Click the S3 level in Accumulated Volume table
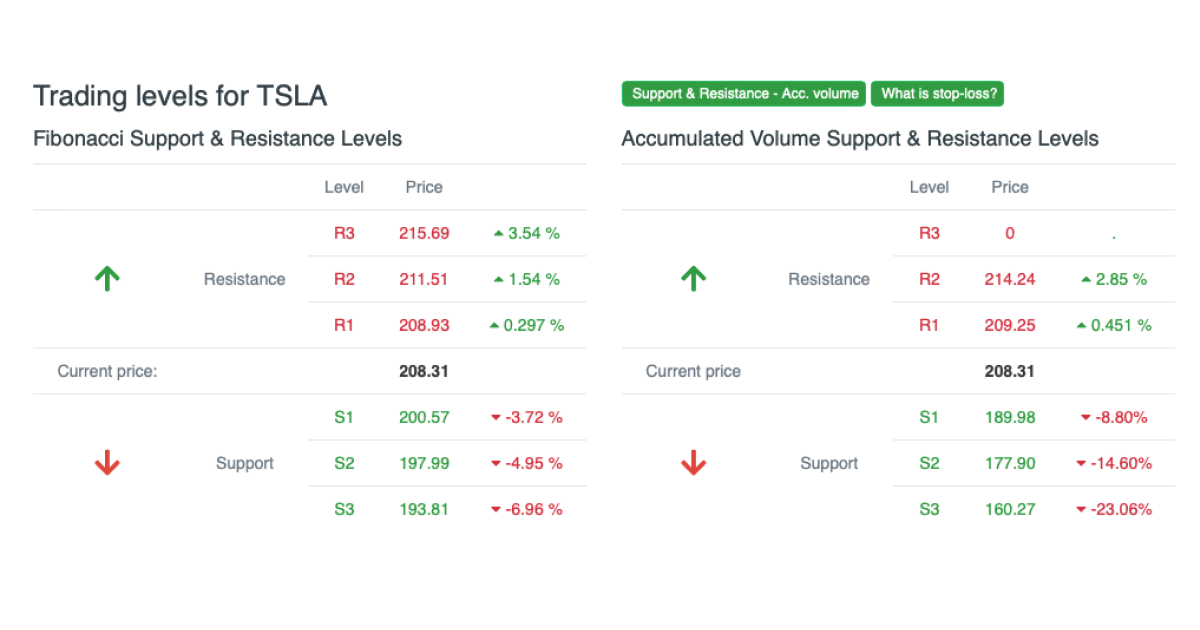This screenshot has width=1200, height=630. point(929,509)
